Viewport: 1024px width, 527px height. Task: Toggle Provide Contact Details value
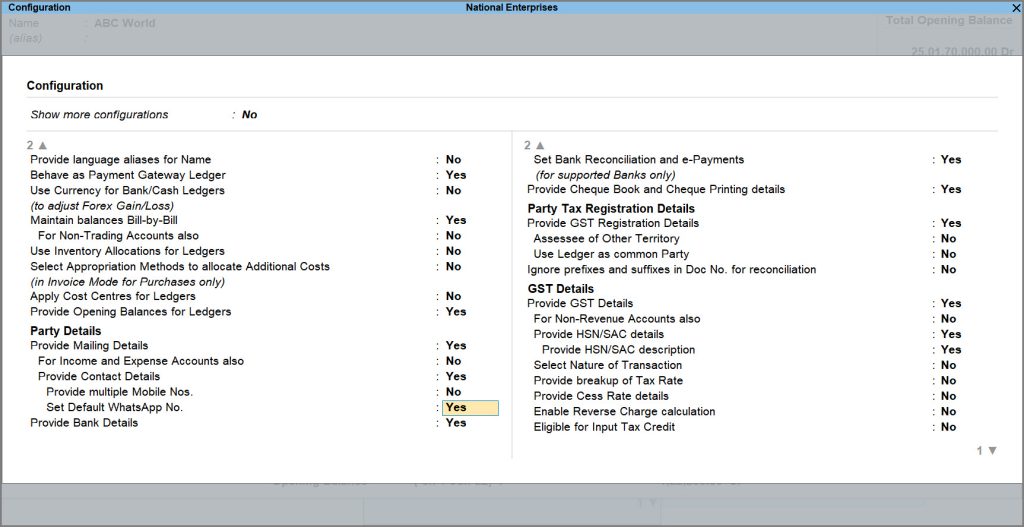click(456, 377)
